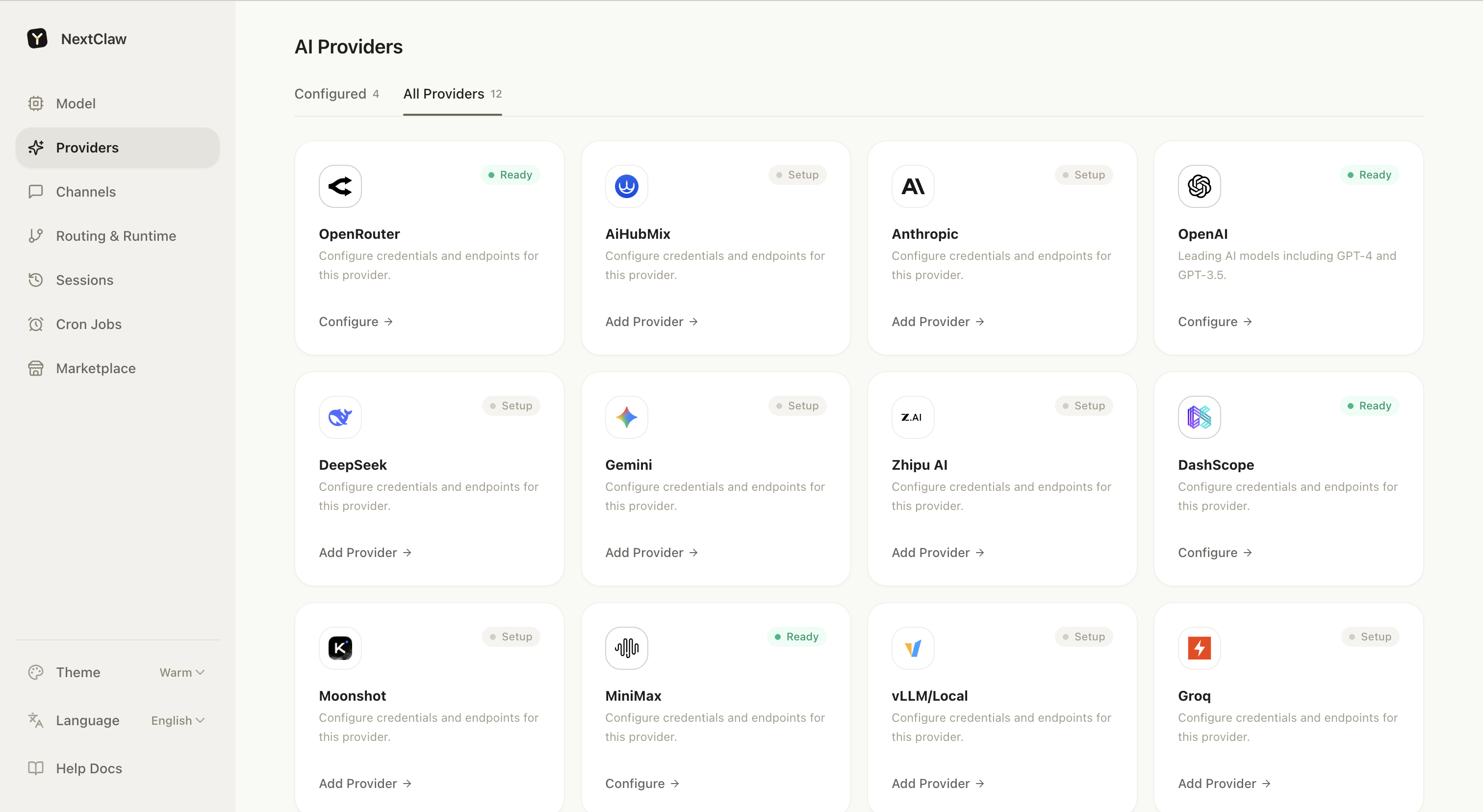The image size is (1483, 812).
Task: Open Help Docs in sidebar
Action: click(89, 768)
